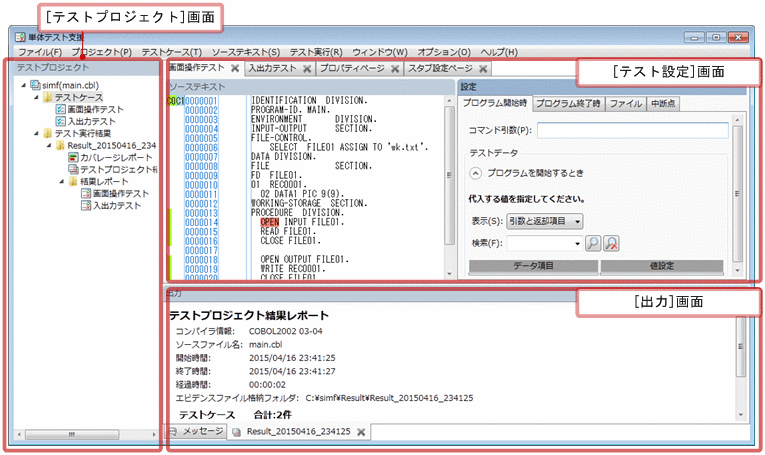Collapse the simf(main.cbl) tree node
The image size is (765, 455).
pyautogui.click(x=24, y=85)
